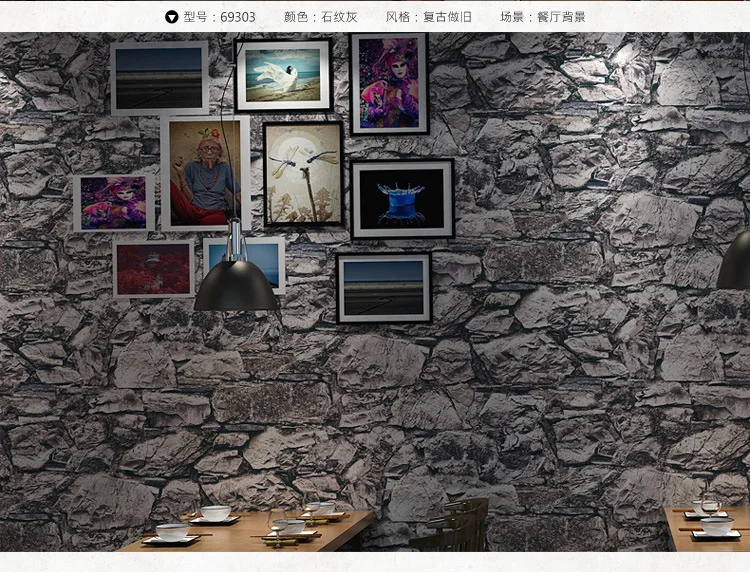Click the black circle triangle icon
The width and height of the screenshot is (750, 572).
click(171, 17)
